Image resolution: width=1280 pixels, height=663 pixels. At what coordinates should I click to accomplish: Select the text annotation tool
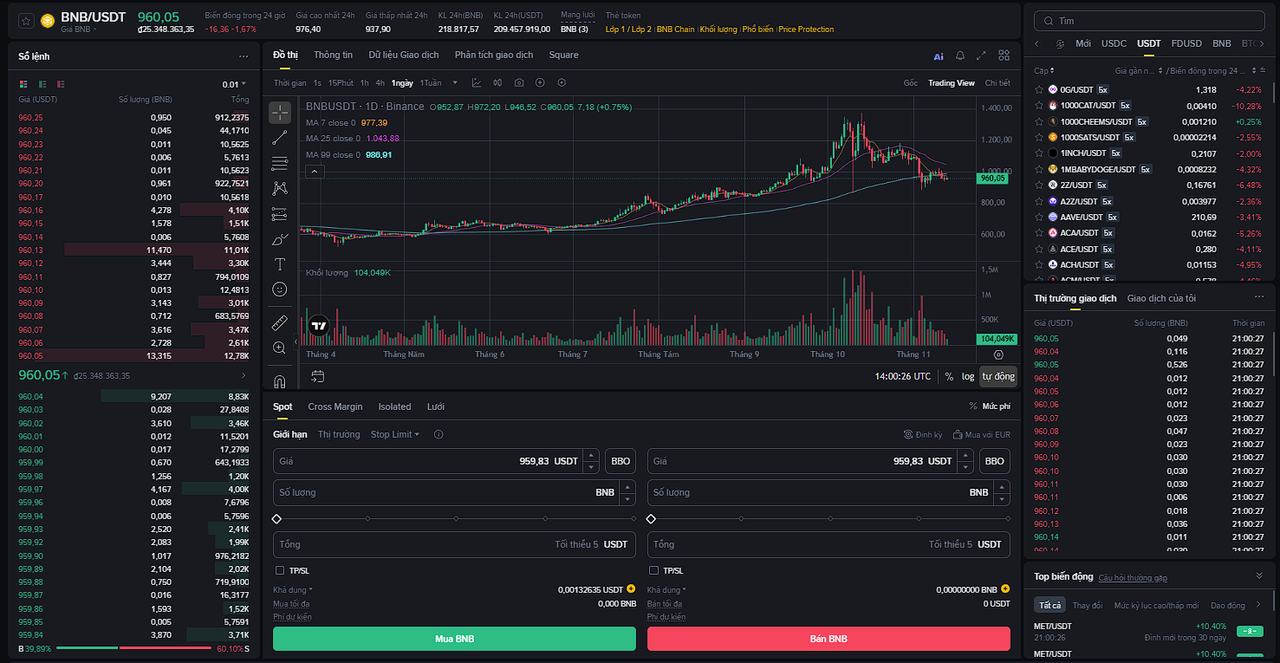pos(279,264)
